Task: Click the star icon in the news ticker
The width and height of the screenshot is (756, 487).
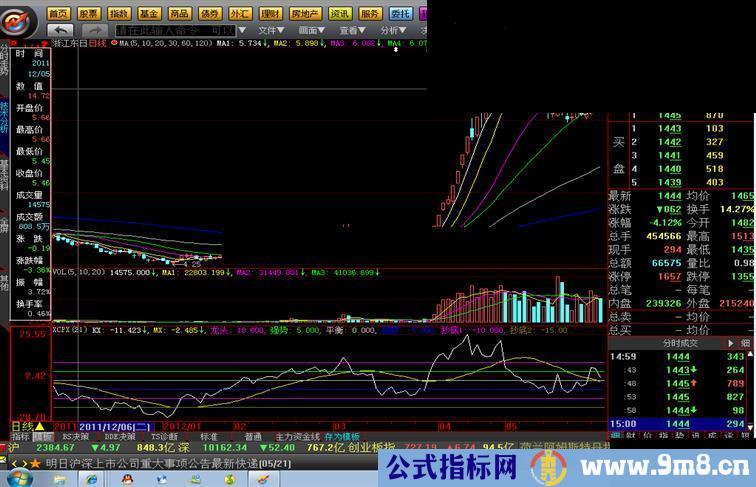Action: point(35,463)
